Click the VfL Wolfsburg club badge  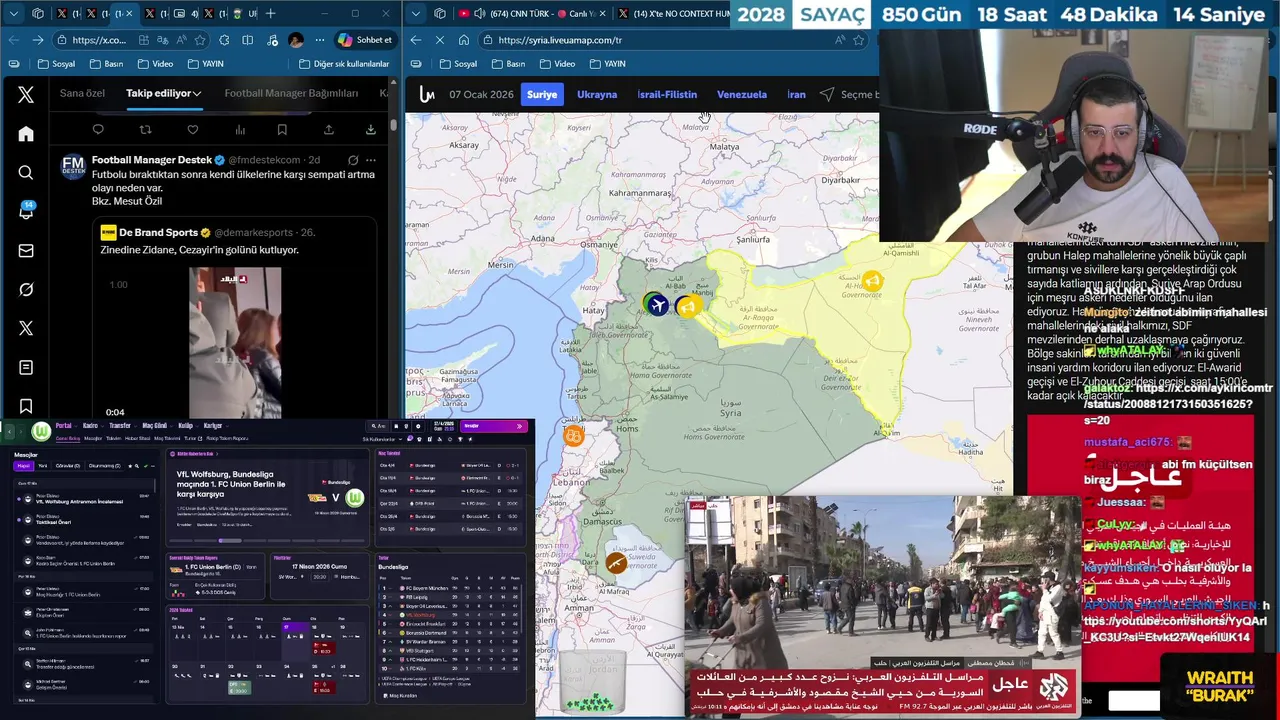click(40, 432)
